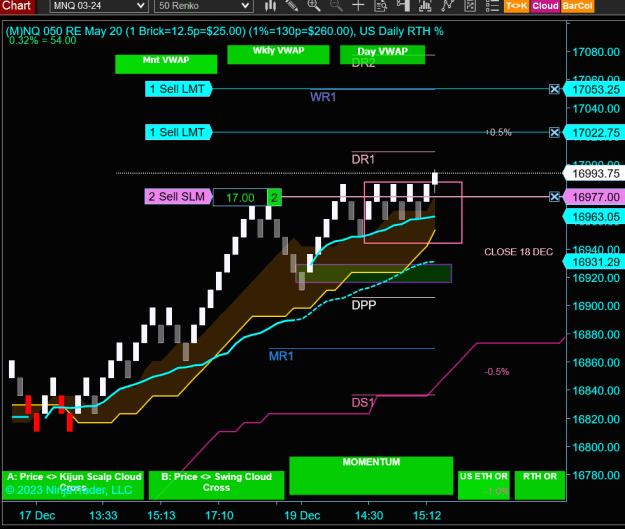Cancel the 17053.25 sell limit order
The width and height of the screenshot is (625, 529).
pyautogui.click(x=554, y=89)
